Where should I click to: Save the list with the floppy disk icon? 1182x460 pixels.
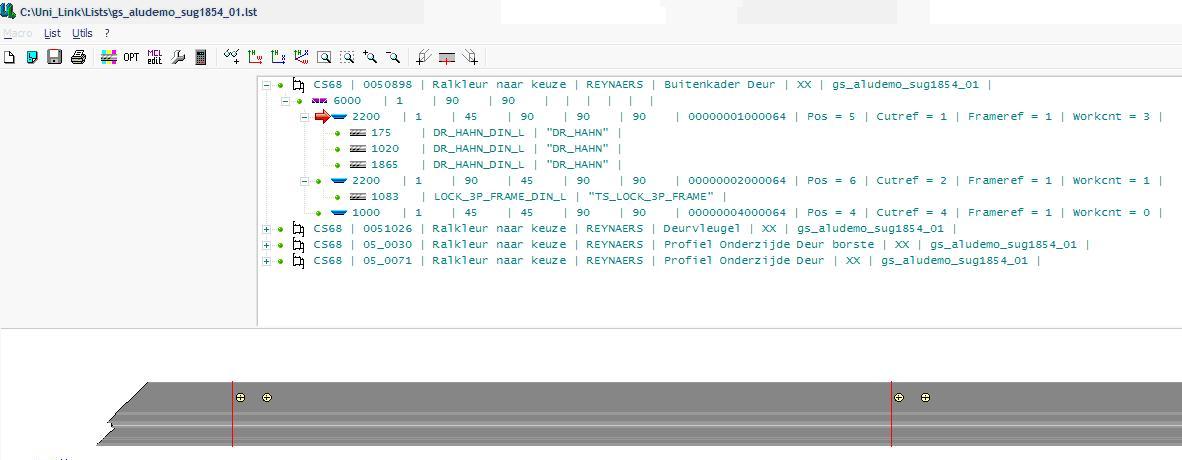54,57
